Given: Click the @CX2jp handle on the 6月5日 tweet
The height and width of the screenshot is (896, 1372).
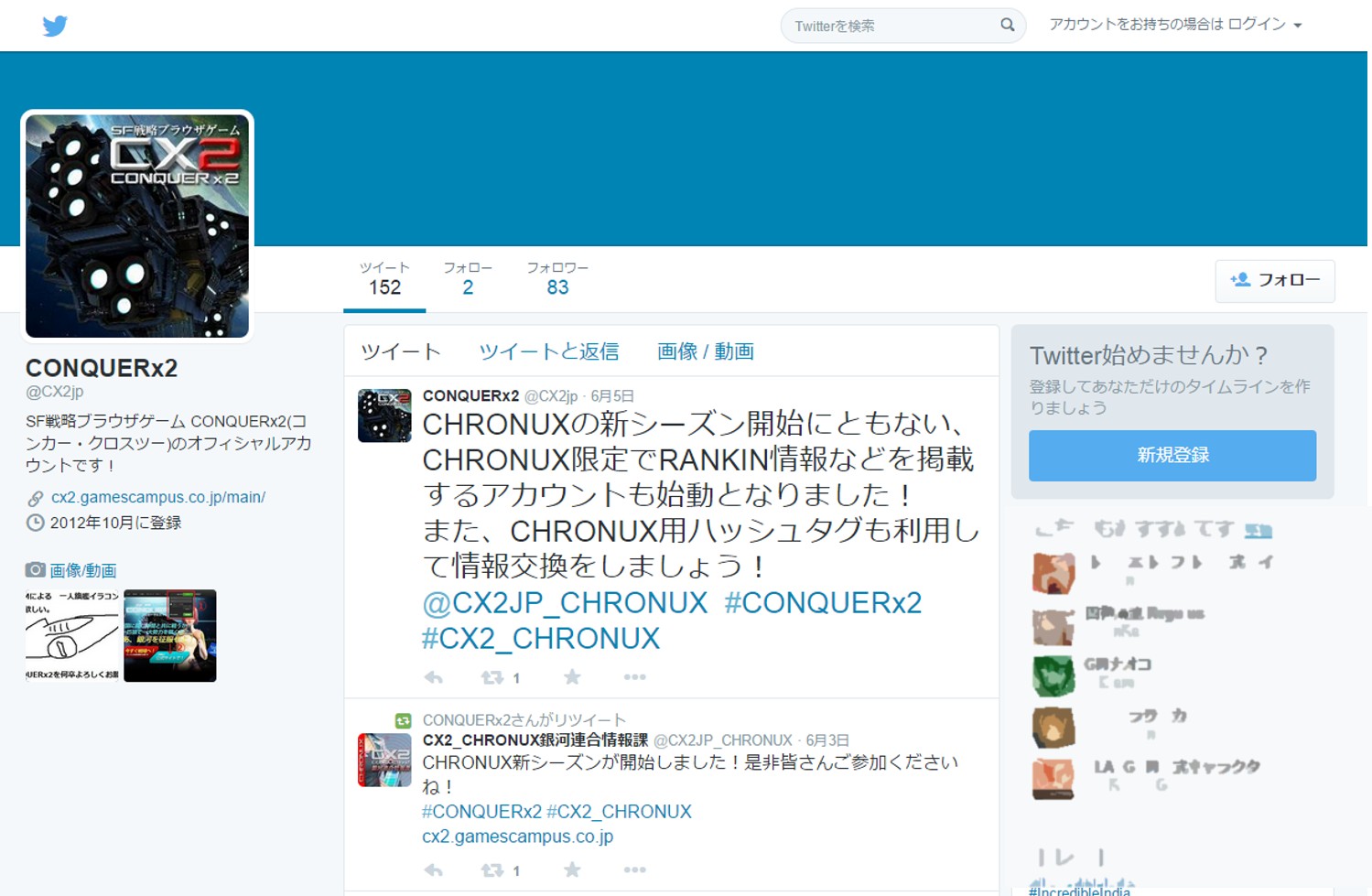Looking at the screenshot, I should pos(551,396).
